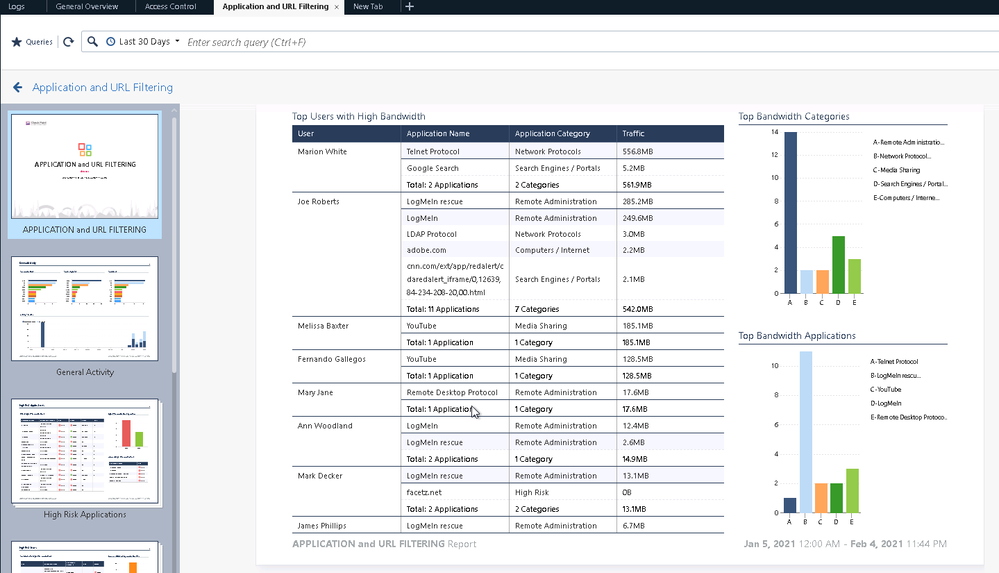Click the E-Remote Desktop Protocol legend entry
Screen dimensions: 999x573
[x=909, y=417]
